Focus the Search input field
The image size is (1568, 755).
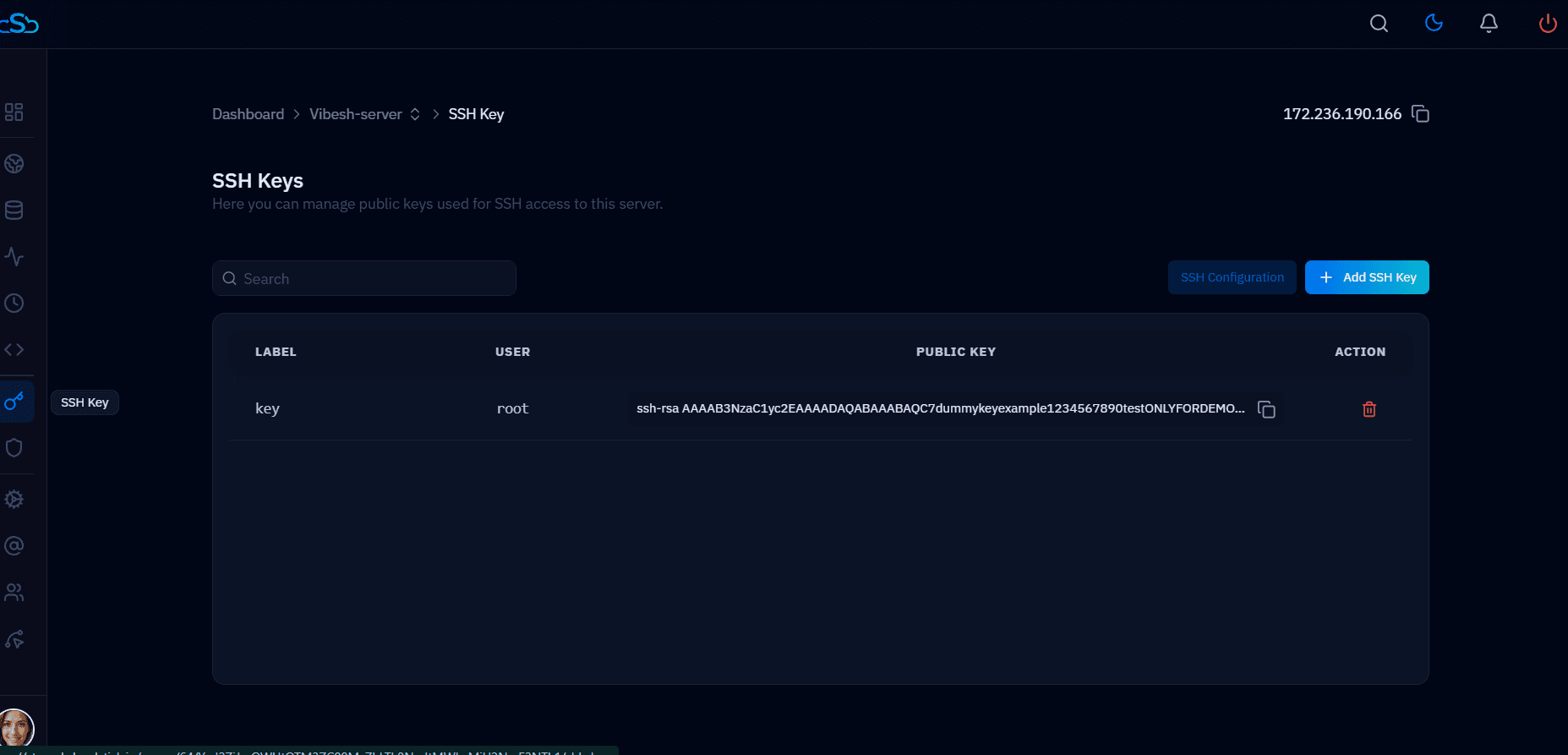click(x=372, y=279)
